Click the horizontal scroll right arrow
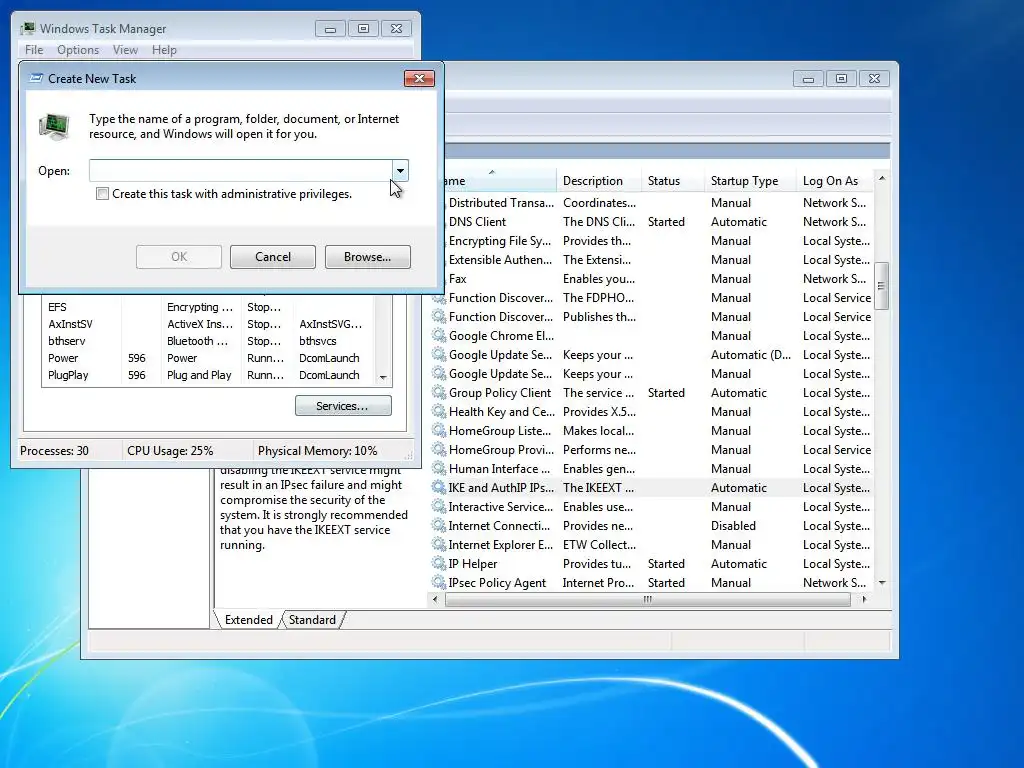1024x768 pixels. point(865,599)
